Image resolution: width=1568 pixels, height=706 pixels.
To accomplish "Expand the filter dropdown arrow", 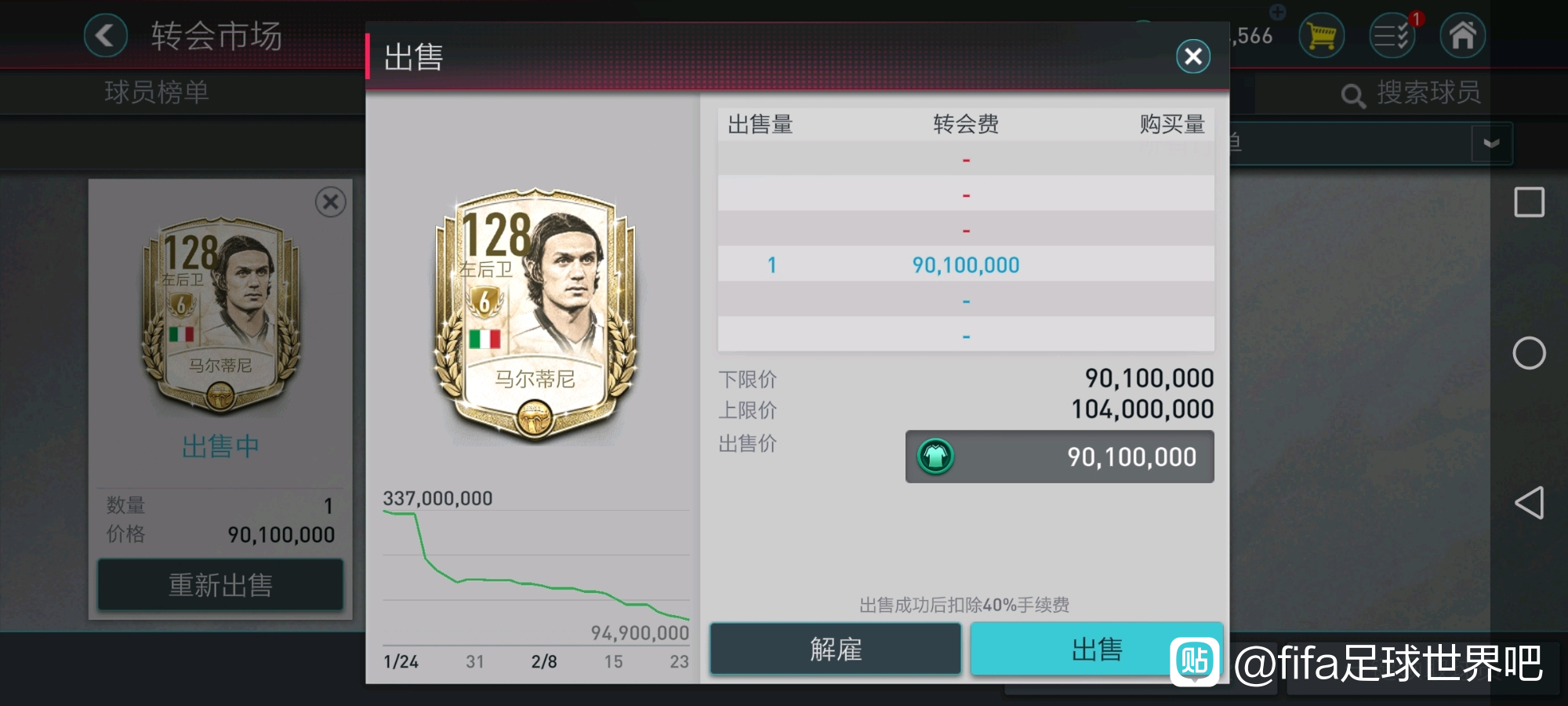I will (x=1491, y=144).
